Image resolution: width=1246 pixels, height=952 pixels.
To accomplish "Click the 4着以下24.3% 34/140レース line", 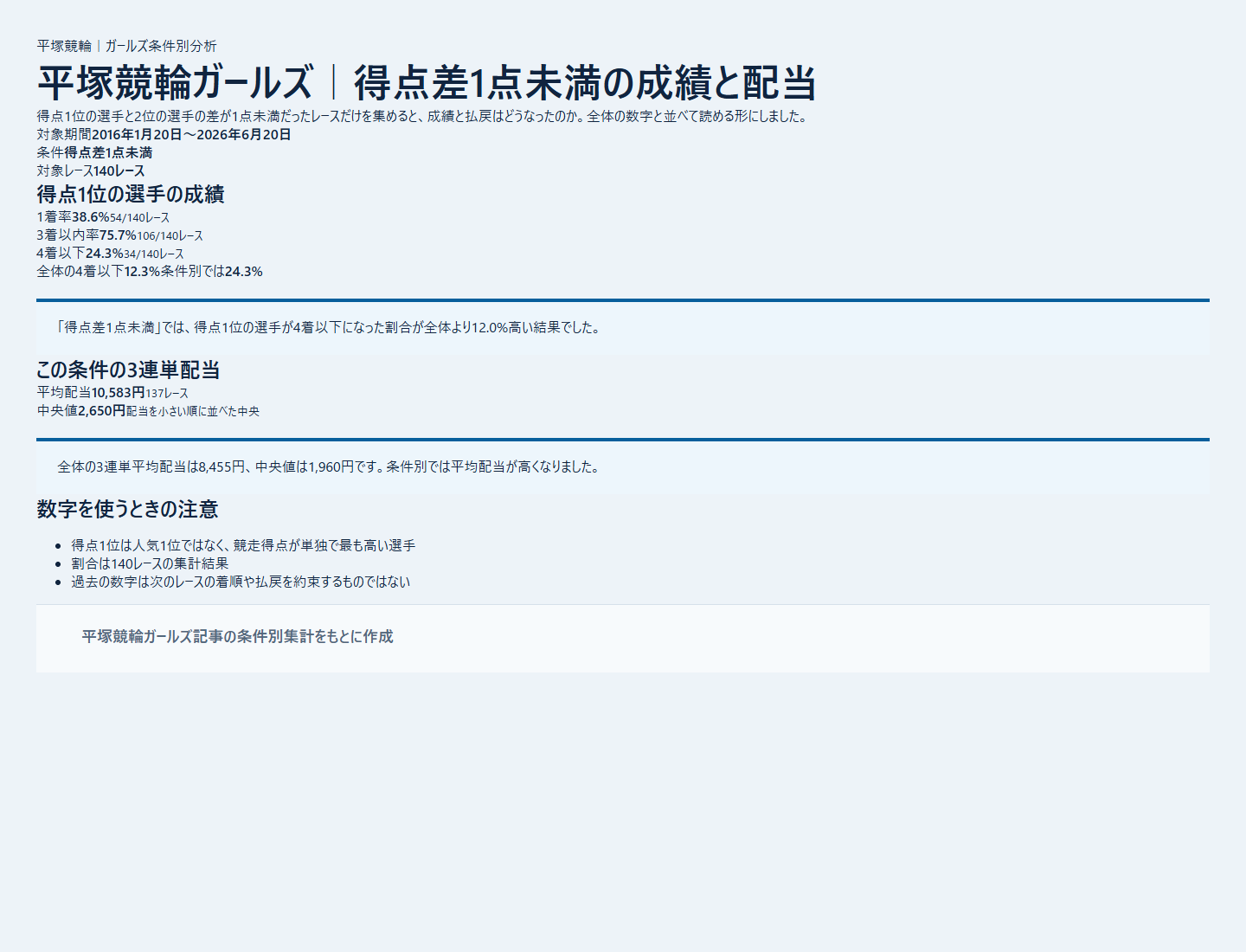I will [x=110, y=254].
